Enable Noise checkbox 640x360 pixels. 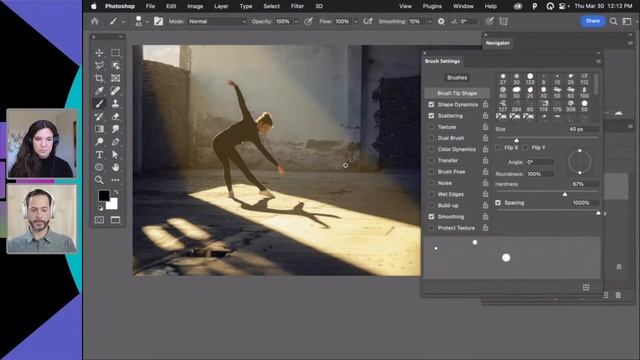coord(431,183)
